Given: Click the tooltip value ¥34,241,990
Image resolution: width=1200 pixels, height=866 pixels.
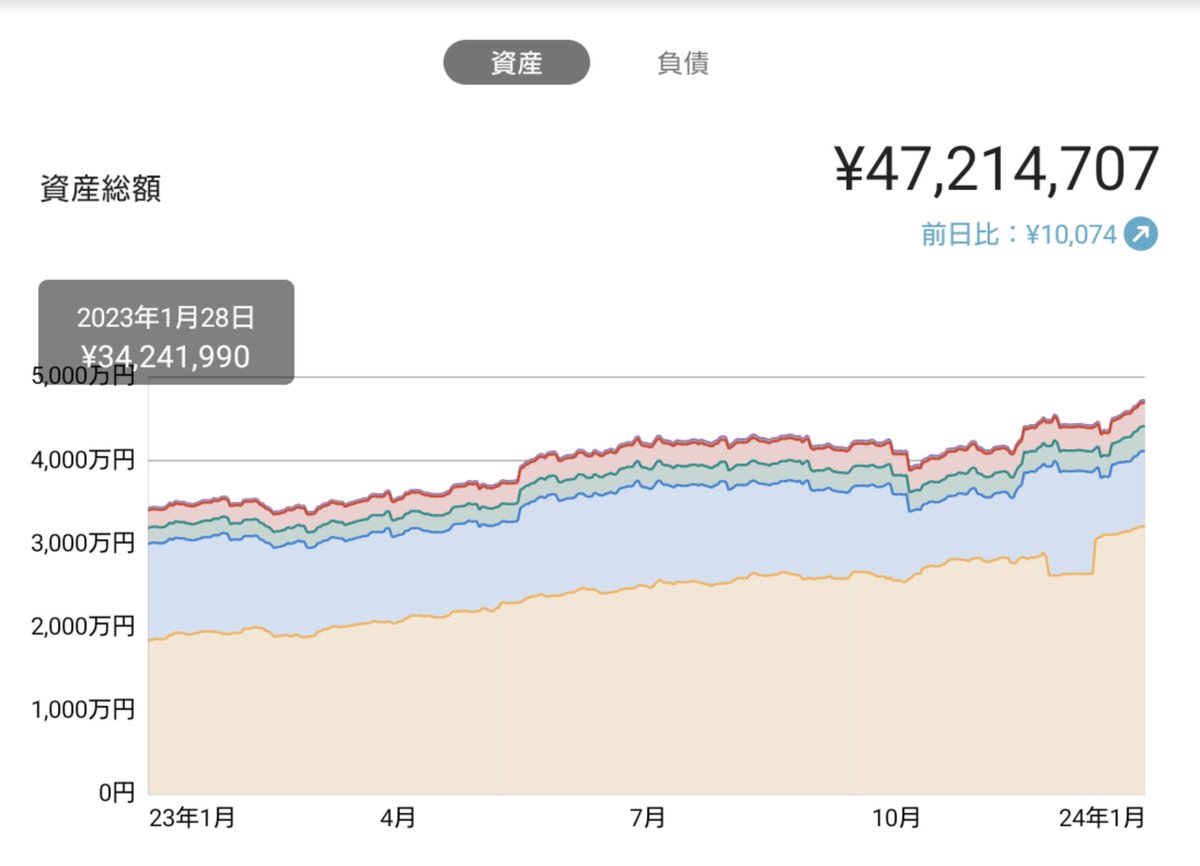Looking at the screenshot, I should pos(166,355).
